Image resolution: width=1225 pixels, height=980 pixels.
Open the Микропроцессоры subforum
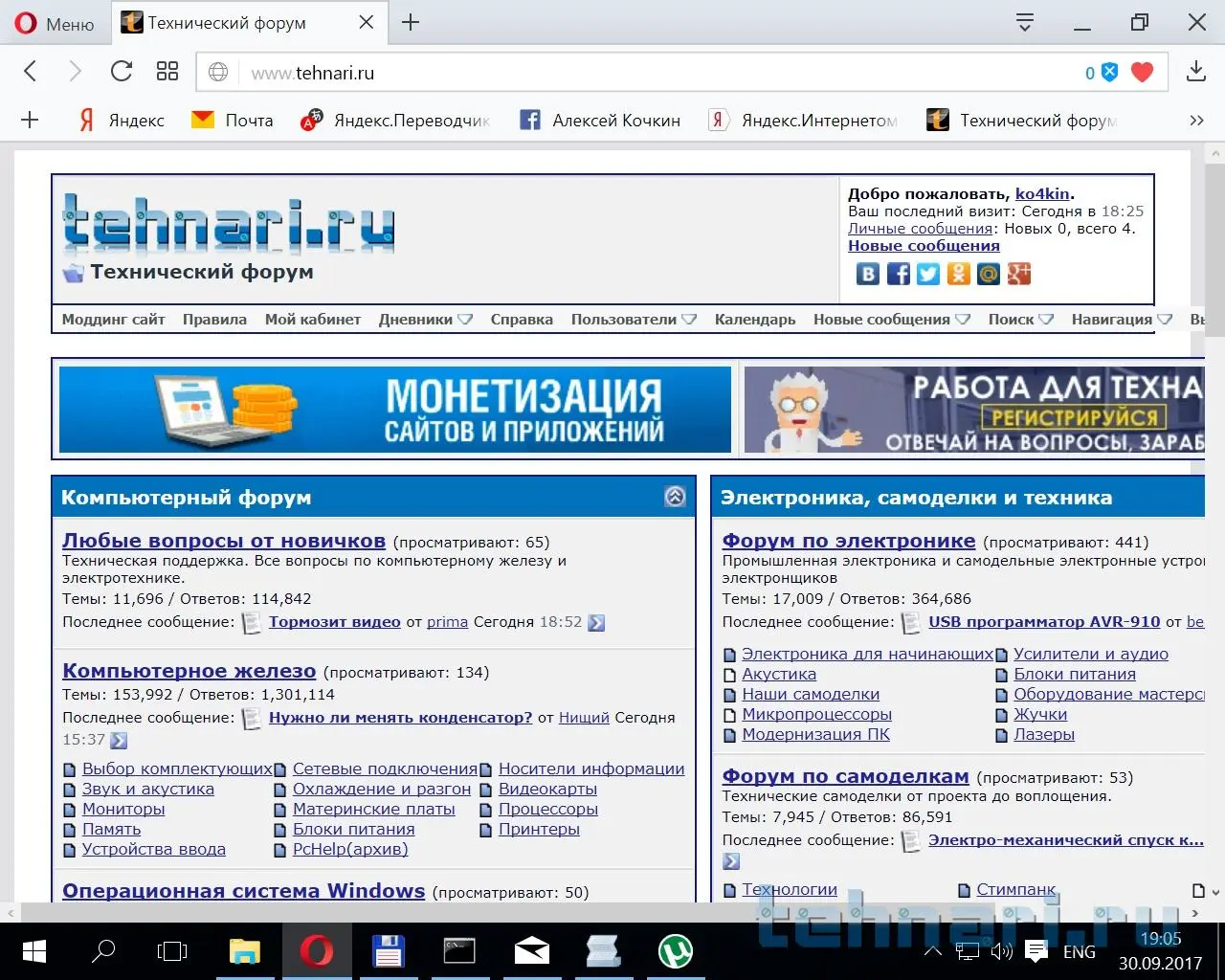pyautogui.click(x=816, y=715)
